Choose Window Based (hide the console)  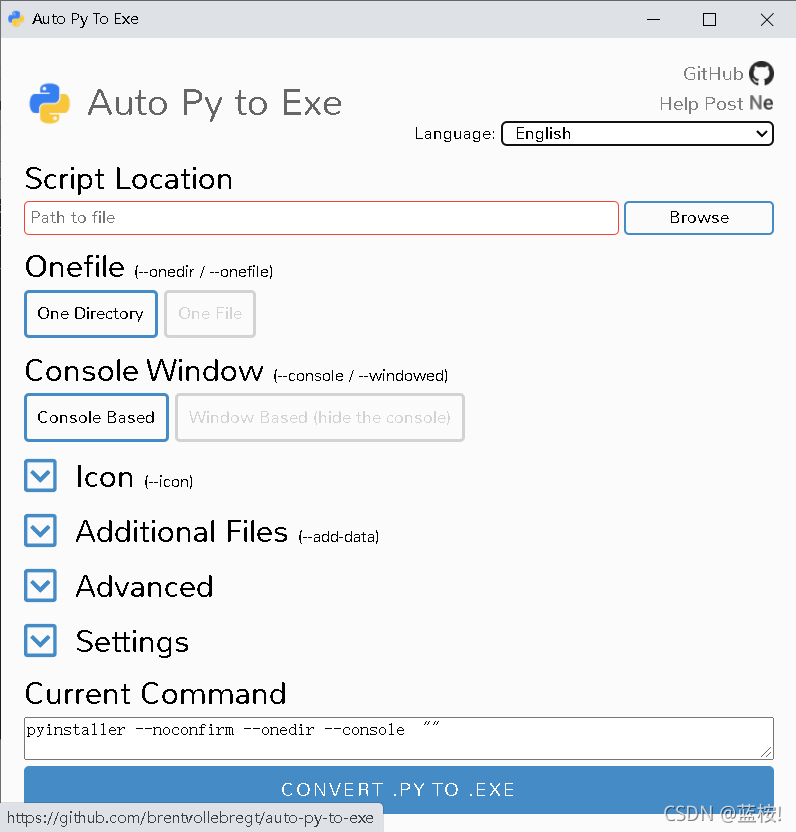(320, 418)
